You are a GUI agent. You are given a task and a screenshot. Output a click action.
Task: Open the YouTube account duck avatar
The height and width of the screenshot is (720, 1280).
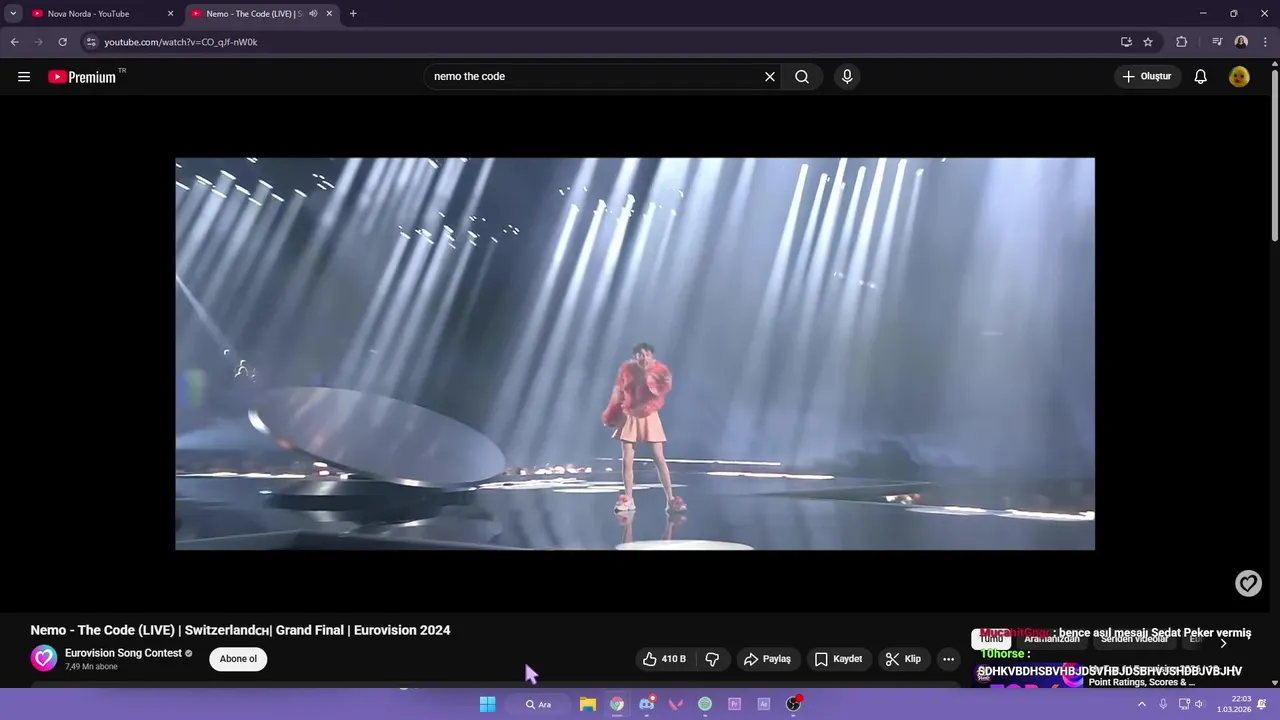click(x=1239, y=77)
